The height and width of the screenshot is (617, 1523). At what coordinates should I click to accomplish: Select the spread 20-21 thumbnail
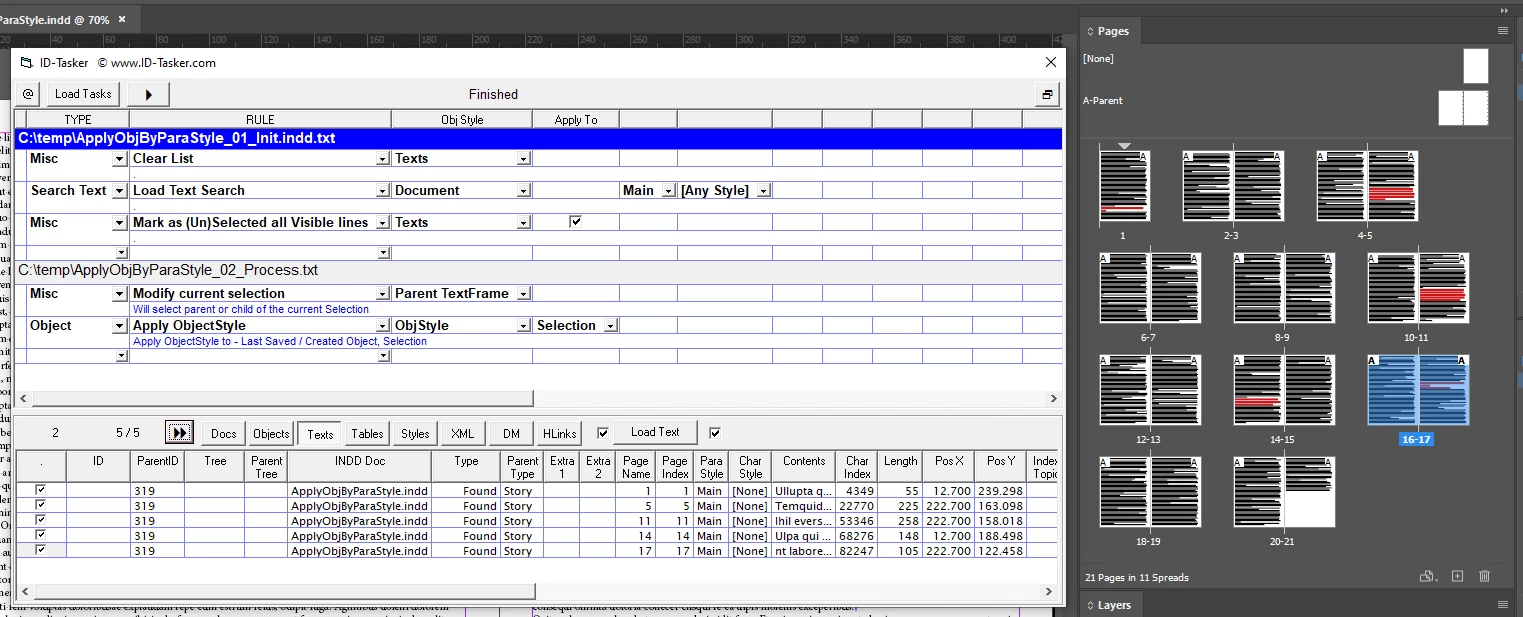[x=1284, y=492]
